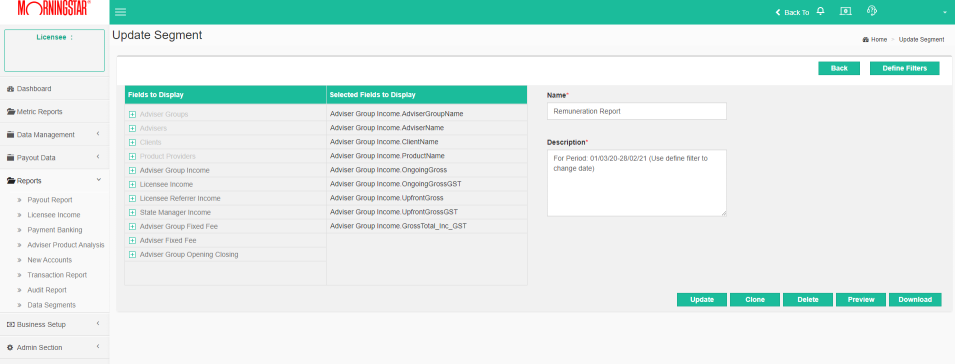Image resolution: width=955 pixels, height=364 pixels.
Task: Go to Home via breadcrumb
Action: coord(875,40)
